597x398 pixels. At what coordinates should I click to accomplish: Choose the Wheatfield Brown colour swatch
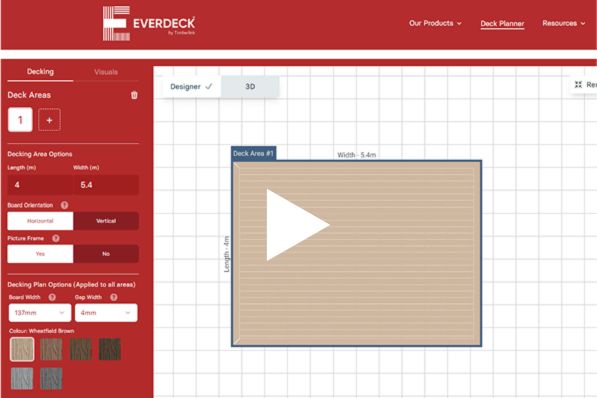[x=22, y=349]
